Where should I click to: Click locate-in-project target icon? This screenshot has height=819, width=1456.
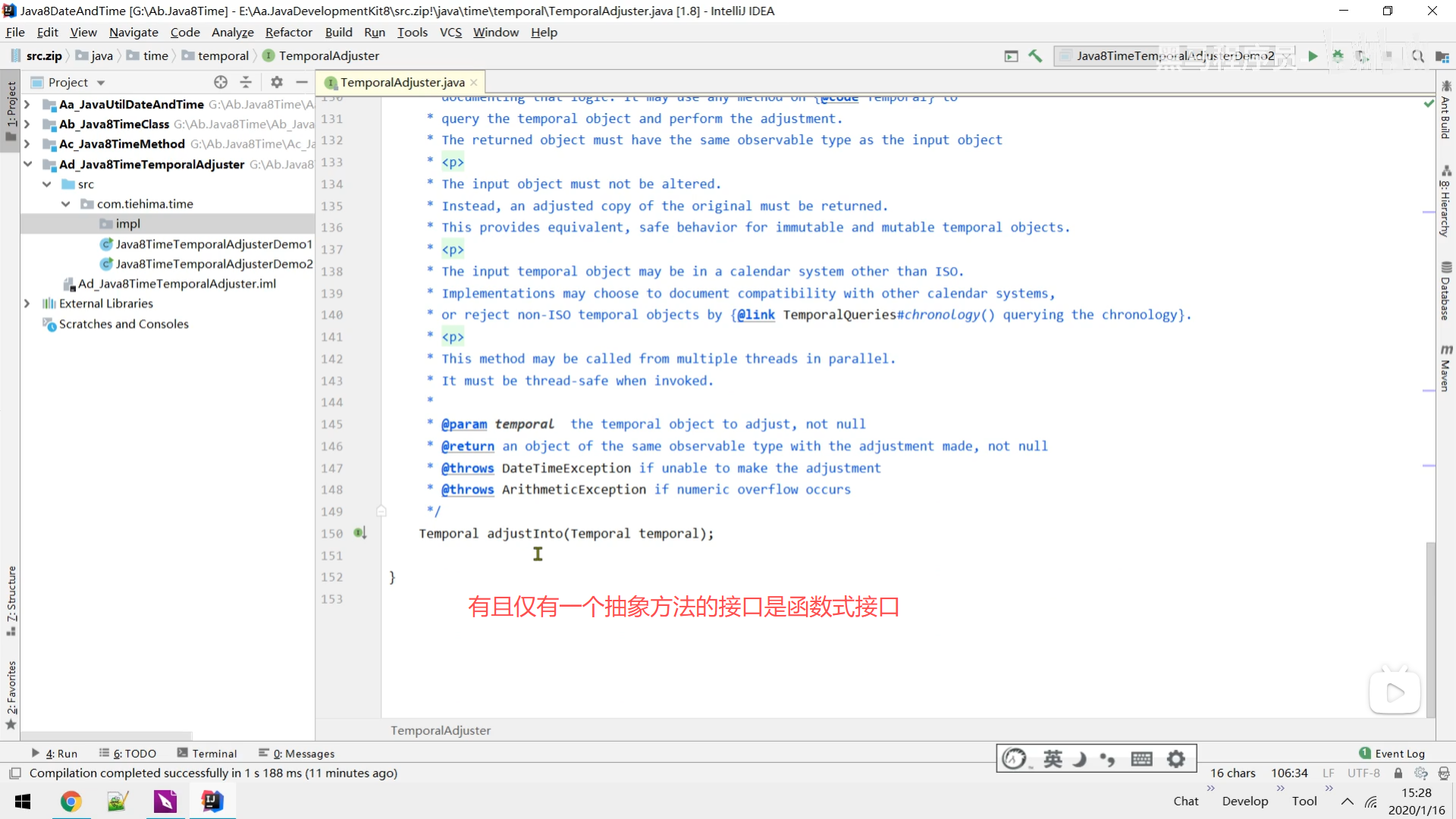(x=221, y=82)
